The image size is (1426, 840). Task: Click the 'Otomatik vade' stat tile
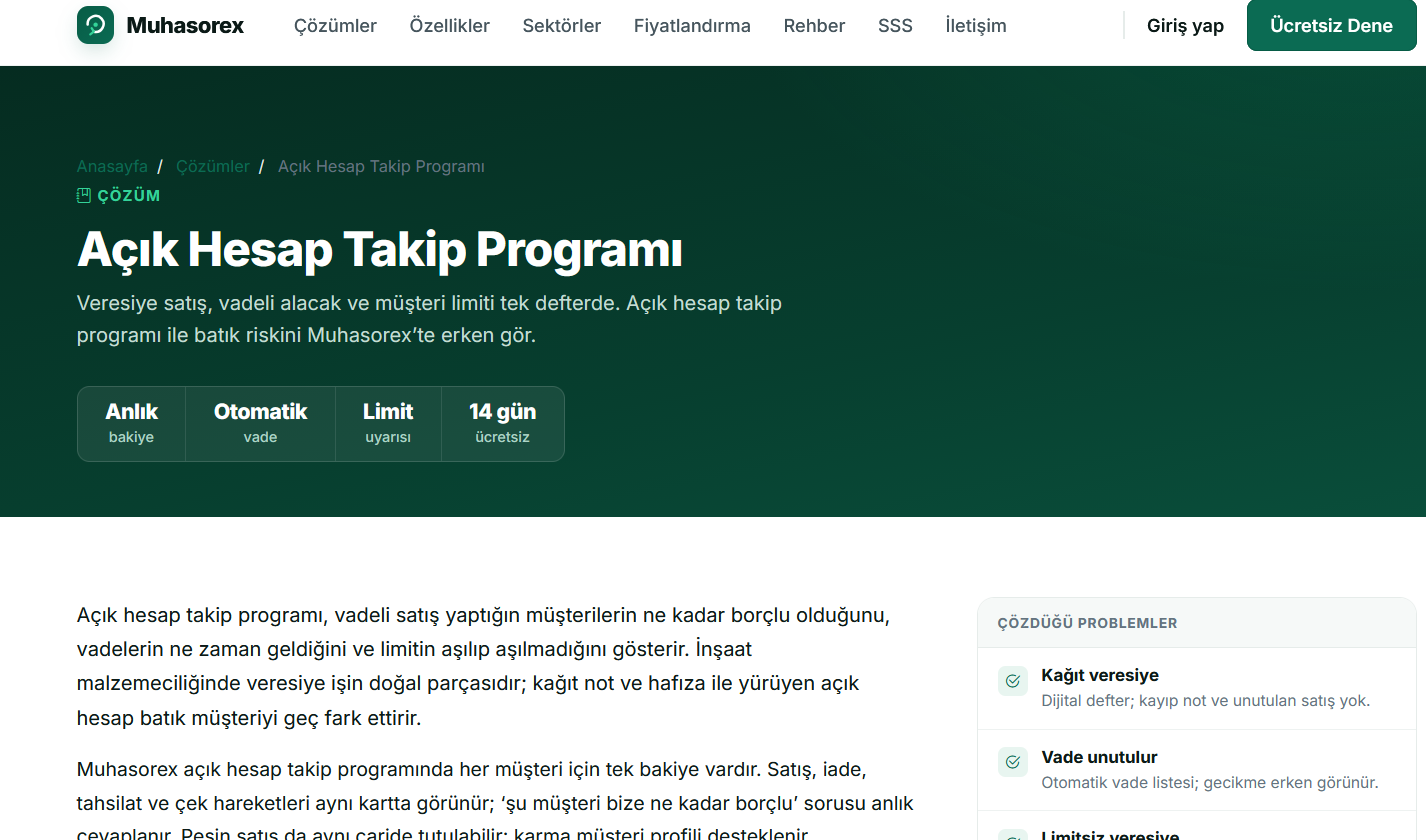(260, 424)
